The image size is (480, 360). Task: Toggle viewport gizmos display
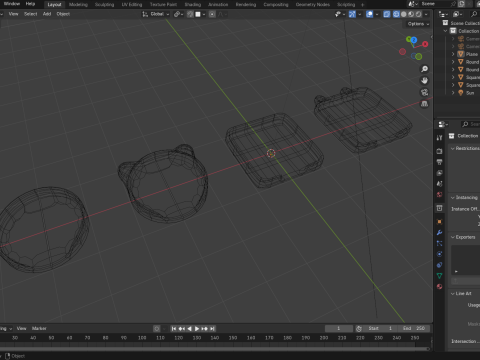coord(352,14)
